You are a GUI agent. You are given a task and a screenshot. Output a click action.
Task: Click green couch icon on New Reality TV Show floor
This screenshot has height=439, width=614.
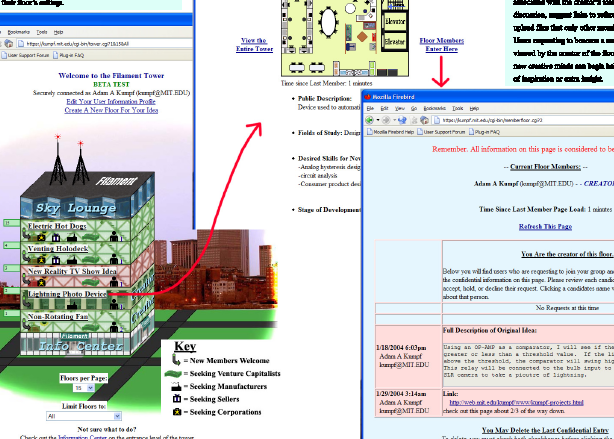click(90, 282)
